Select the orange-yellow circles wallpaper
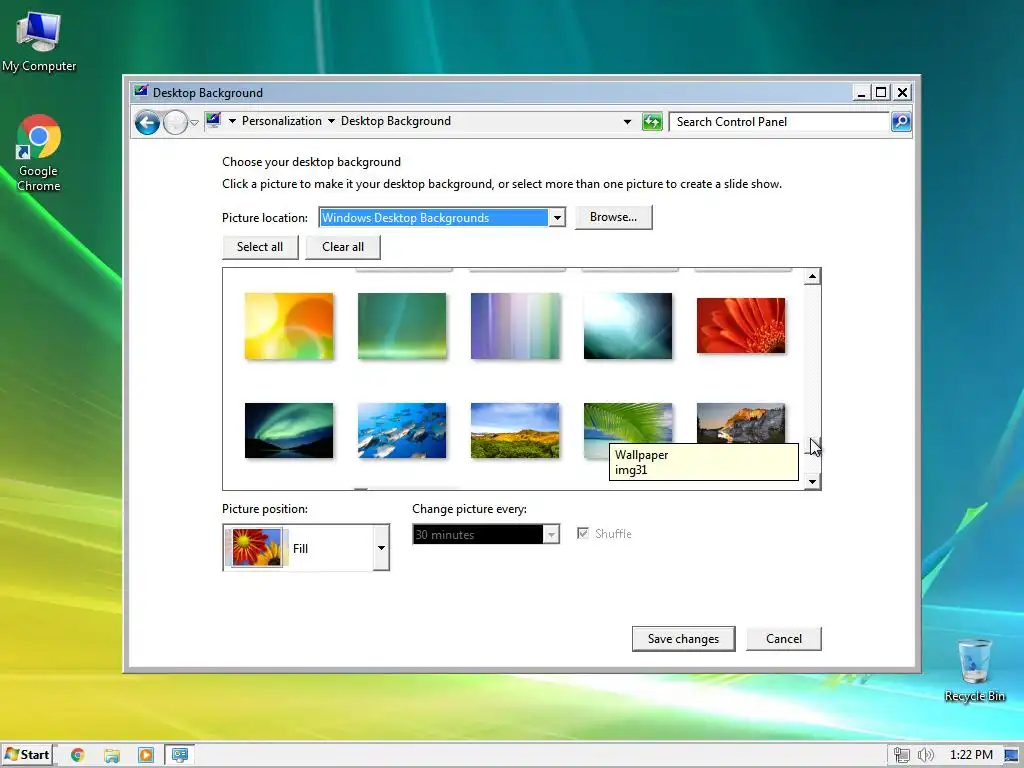Viewport: 1024px width, 768px height. 289,326
